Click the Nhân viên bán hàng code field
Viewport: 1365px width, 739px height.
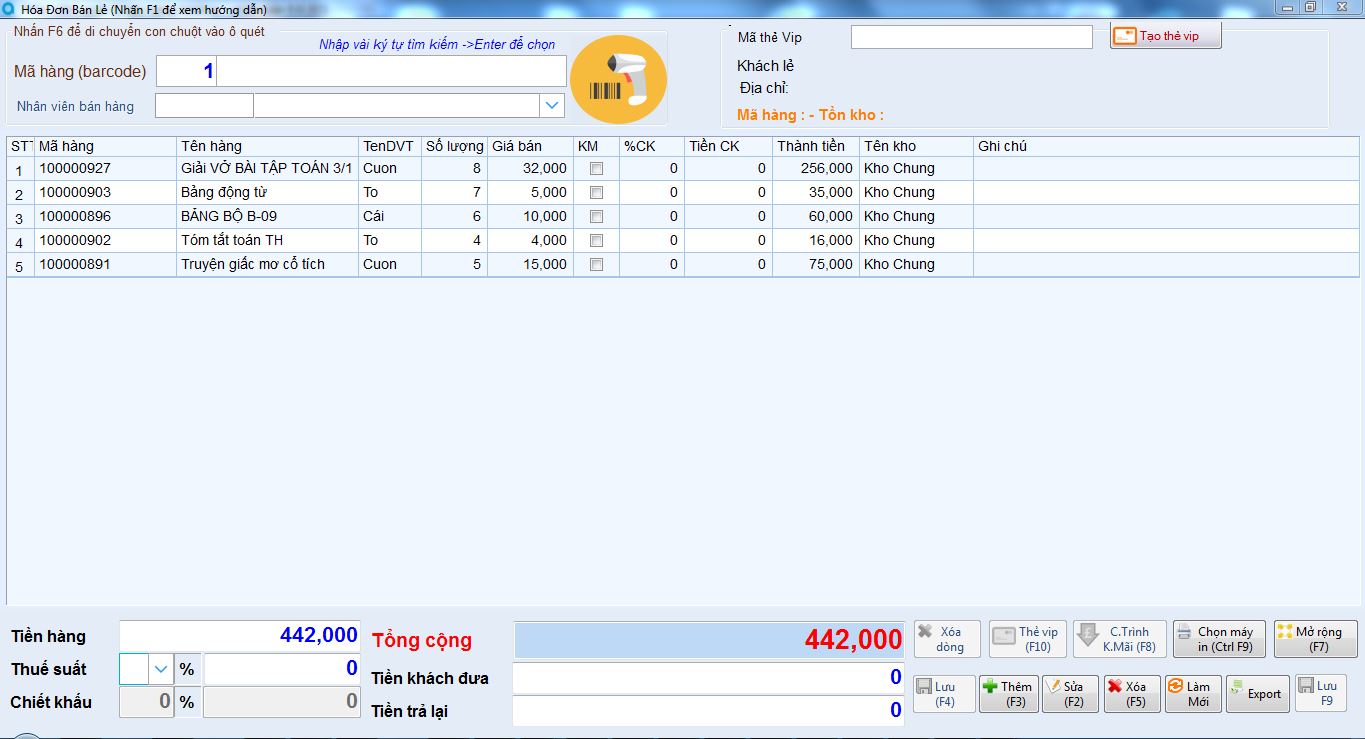[x=205, y=105]
